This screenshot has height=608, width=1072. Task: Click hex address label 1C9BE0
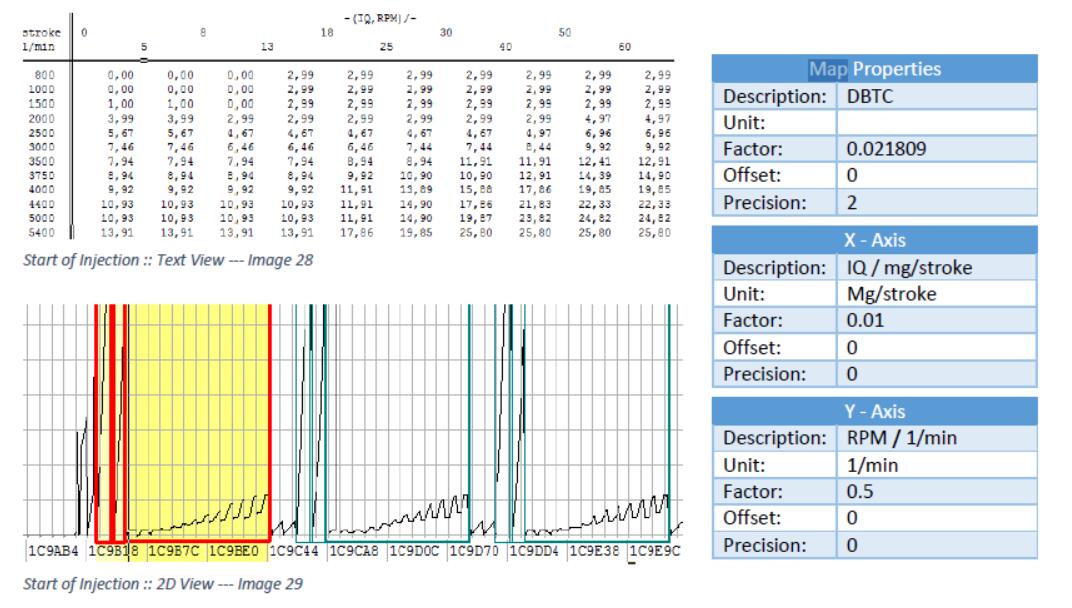click(x=233, y=551)
